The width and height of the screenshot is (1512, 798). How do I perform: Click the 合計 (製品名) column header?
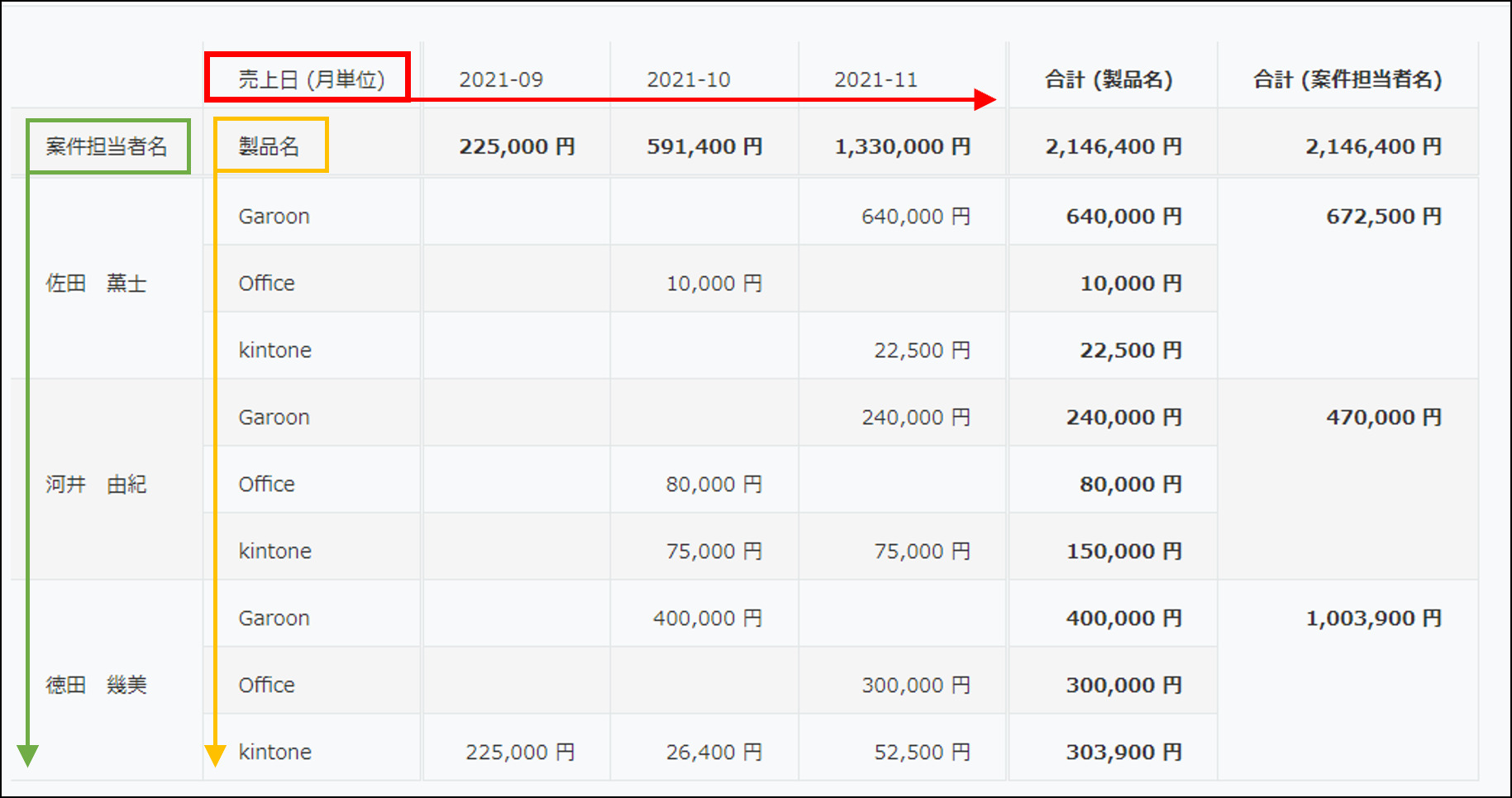1109,79
